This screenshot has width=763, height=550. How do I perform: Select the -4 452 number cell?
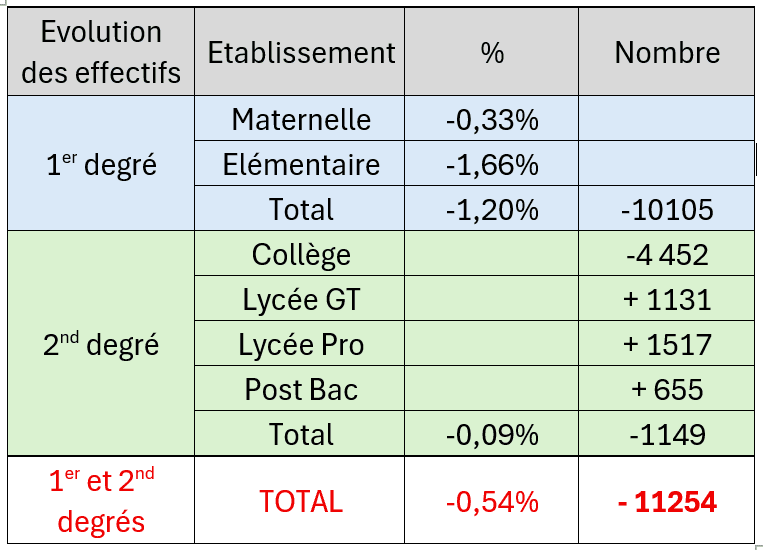click(667, 255)
